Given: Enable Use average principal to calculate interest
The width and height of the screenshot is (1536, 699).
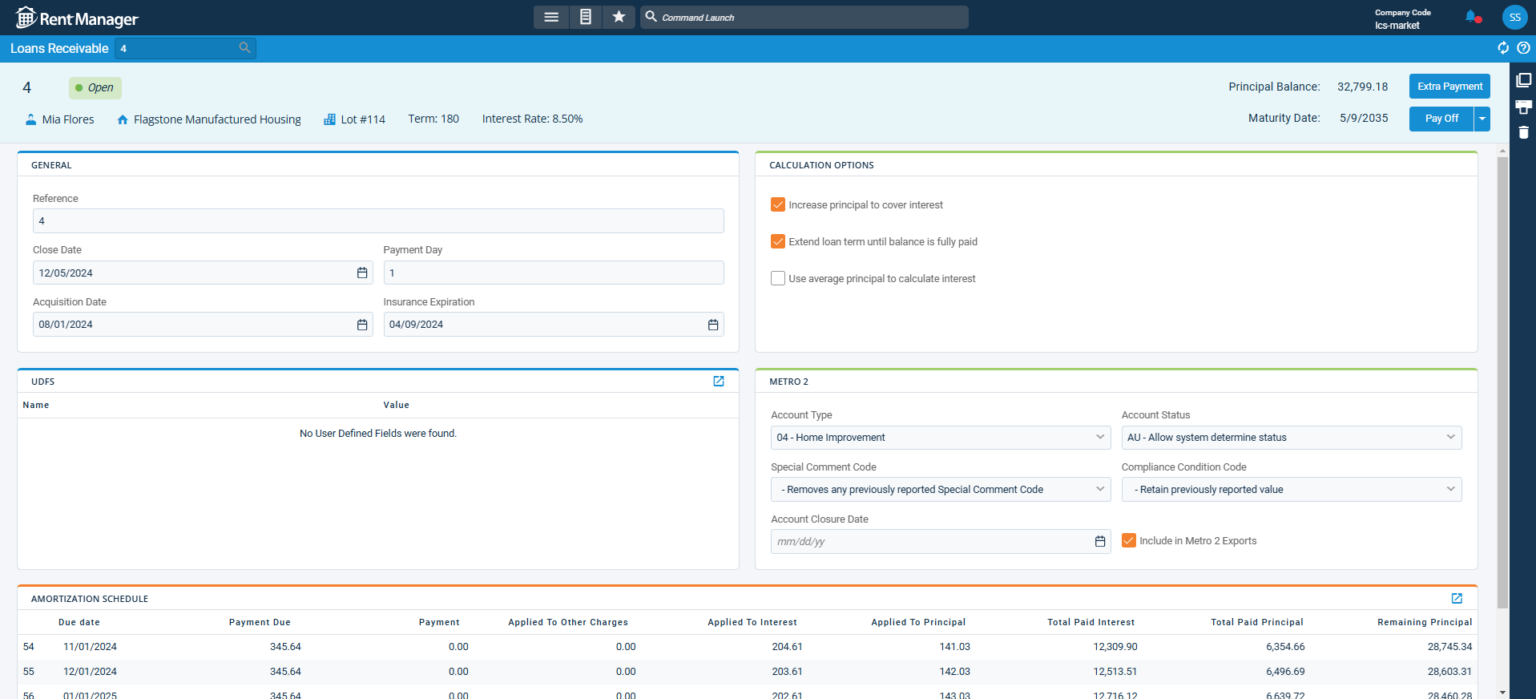Looking at the screenshot, I should point(778,279).
